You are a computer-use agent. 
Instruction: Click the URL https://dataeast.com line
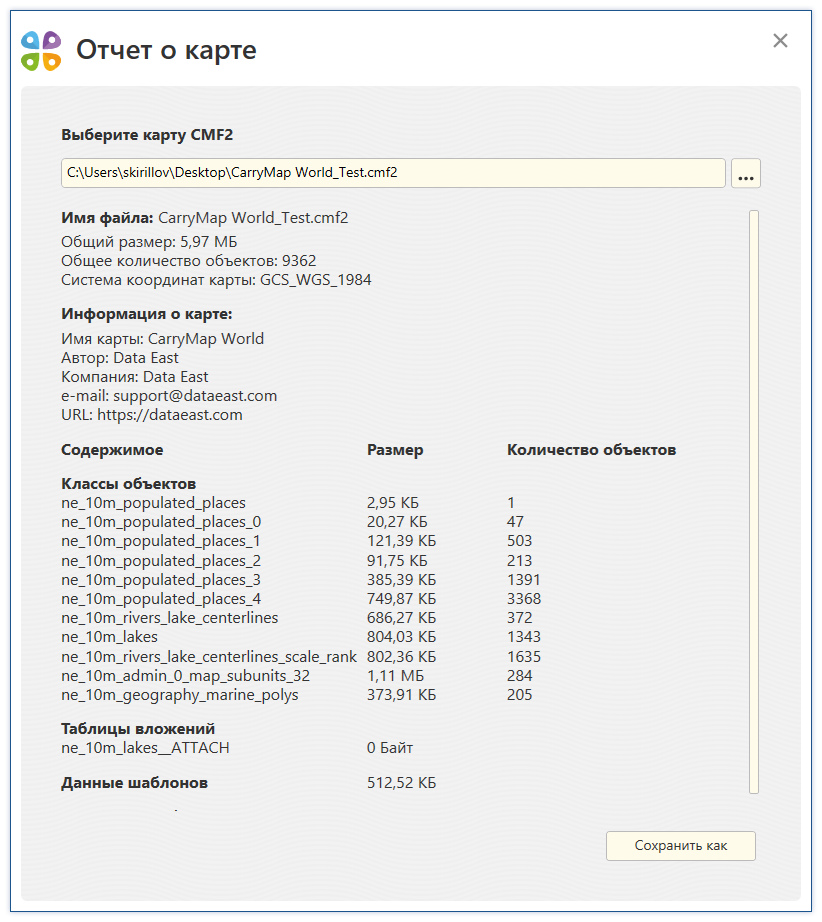click(152, 415)
